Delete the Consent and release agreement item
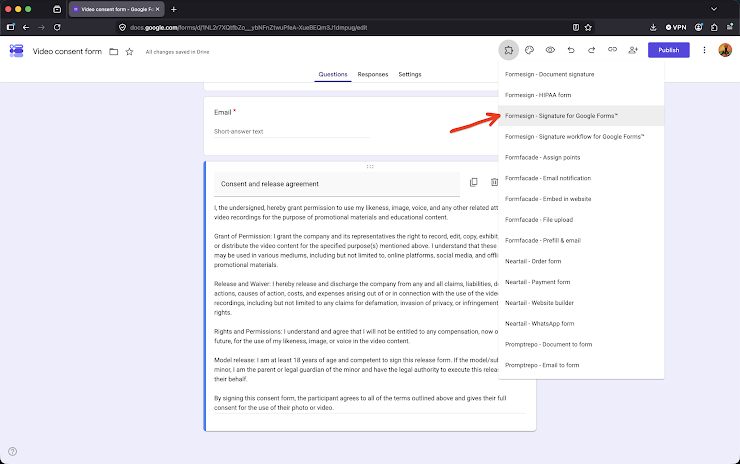The width and height of the screenshot is (740, 464). (x=494, y=182)
